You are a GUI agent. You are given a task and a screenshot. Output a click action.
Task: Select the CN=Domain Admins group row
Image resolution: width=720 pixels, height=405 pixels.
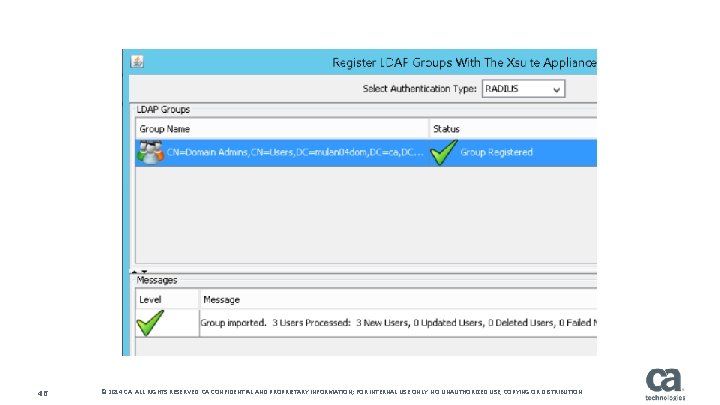(x=366, y=152)
